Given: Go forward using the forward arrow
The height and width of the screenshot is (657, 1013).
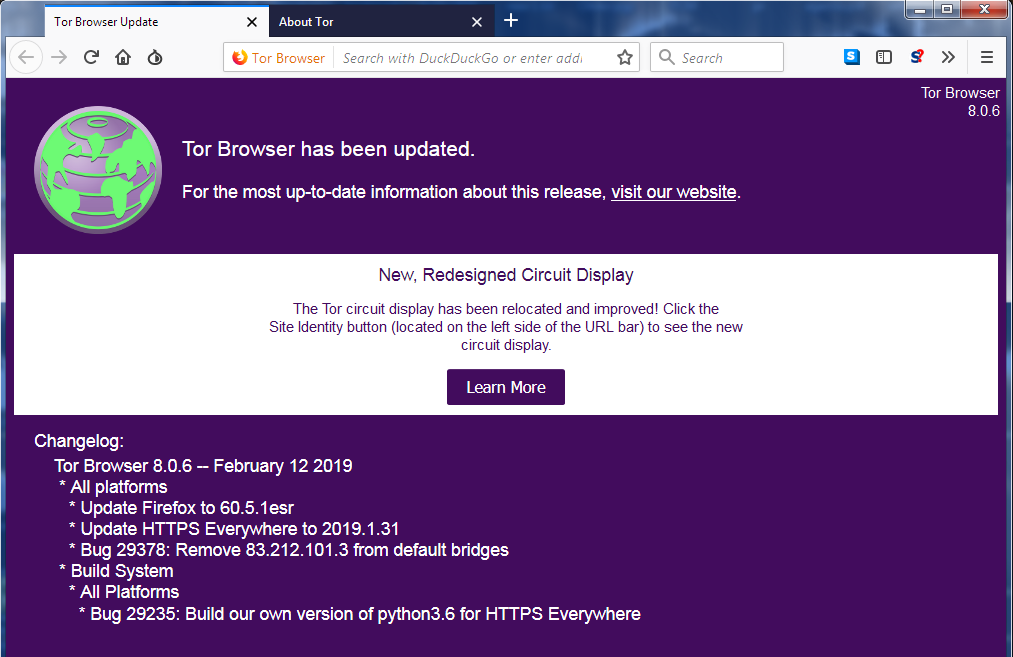Looking at the screenshot, I should (58, 57).
